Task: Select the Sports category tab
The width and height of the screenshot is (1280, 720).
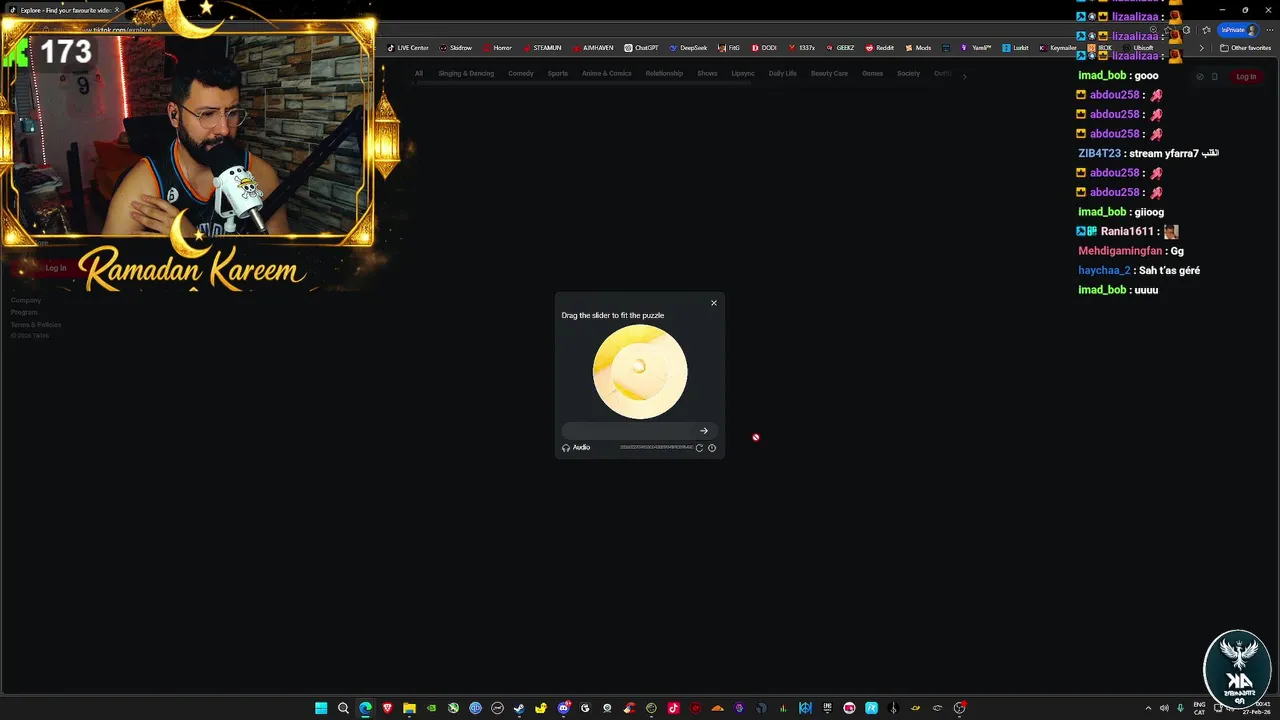Action: tap(558, 73)
